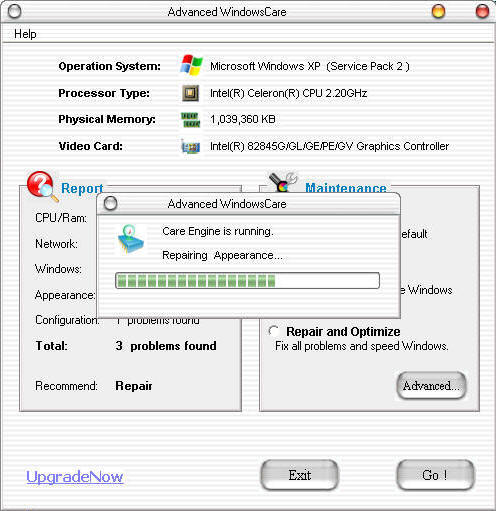The width and height of the screenshot is (496, 511).
Task: Click the Maintenance tools icon
Action: click(x=283, y=182)
